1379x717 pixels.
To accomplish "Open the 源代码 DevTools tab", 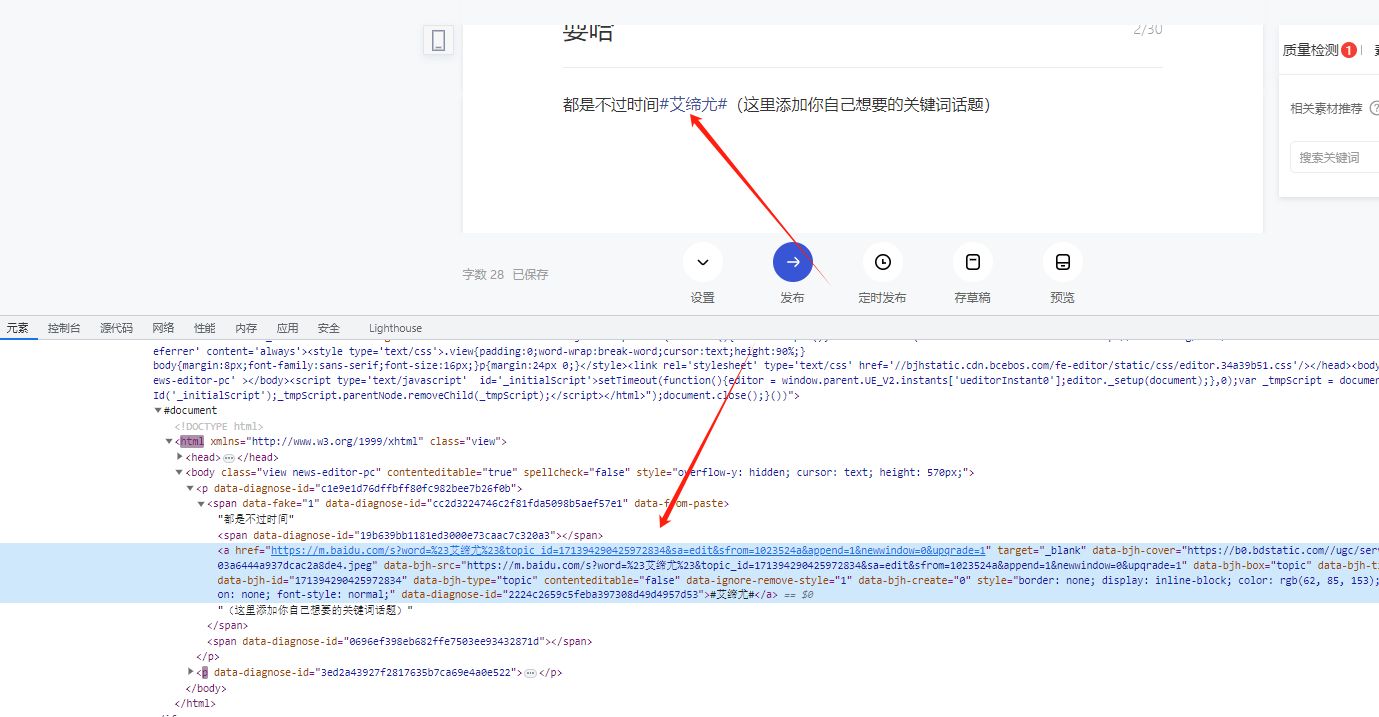I will pos(116,328).
